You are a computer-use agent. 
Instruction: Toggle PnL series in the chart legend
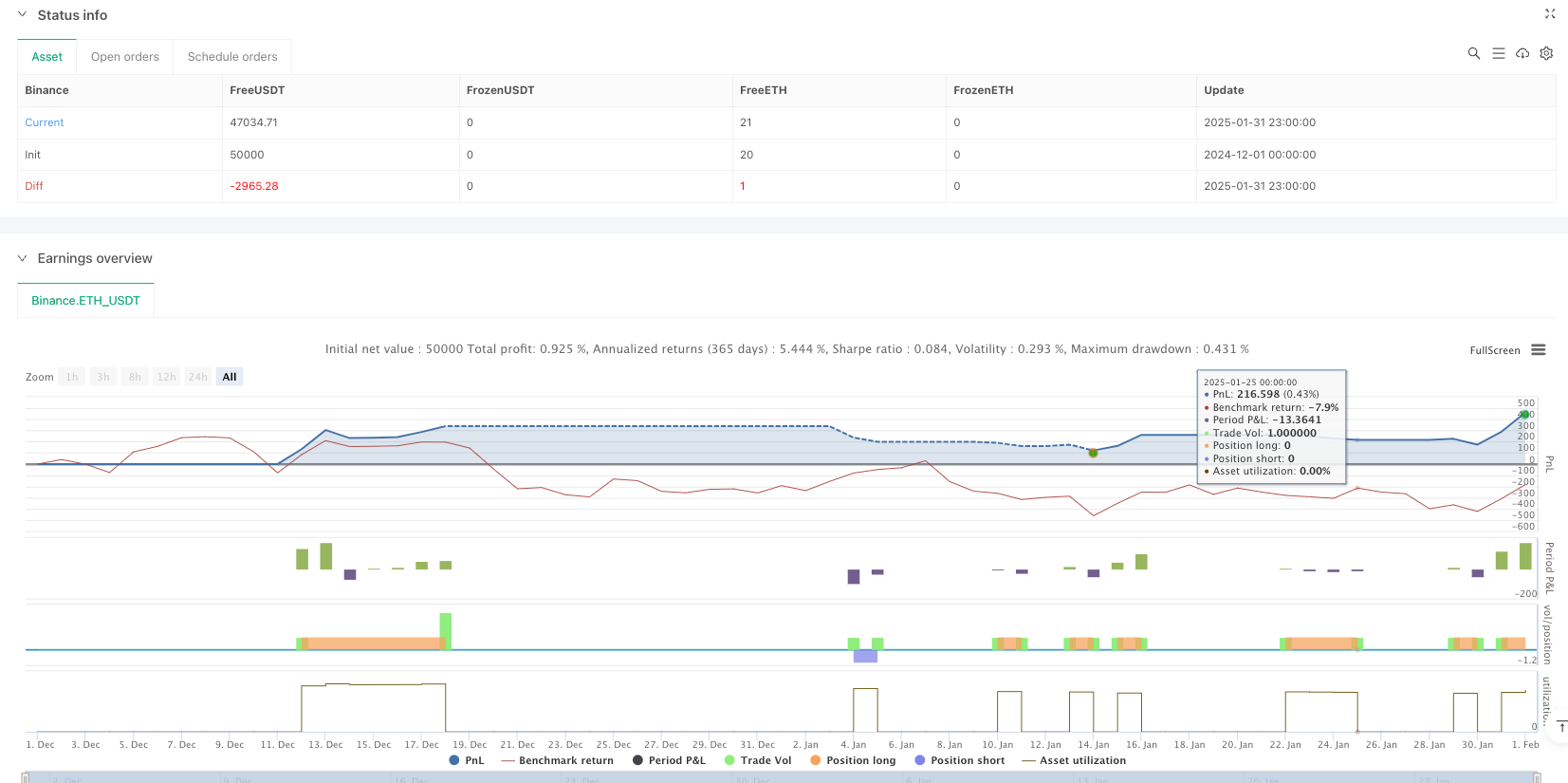point(466,760)
